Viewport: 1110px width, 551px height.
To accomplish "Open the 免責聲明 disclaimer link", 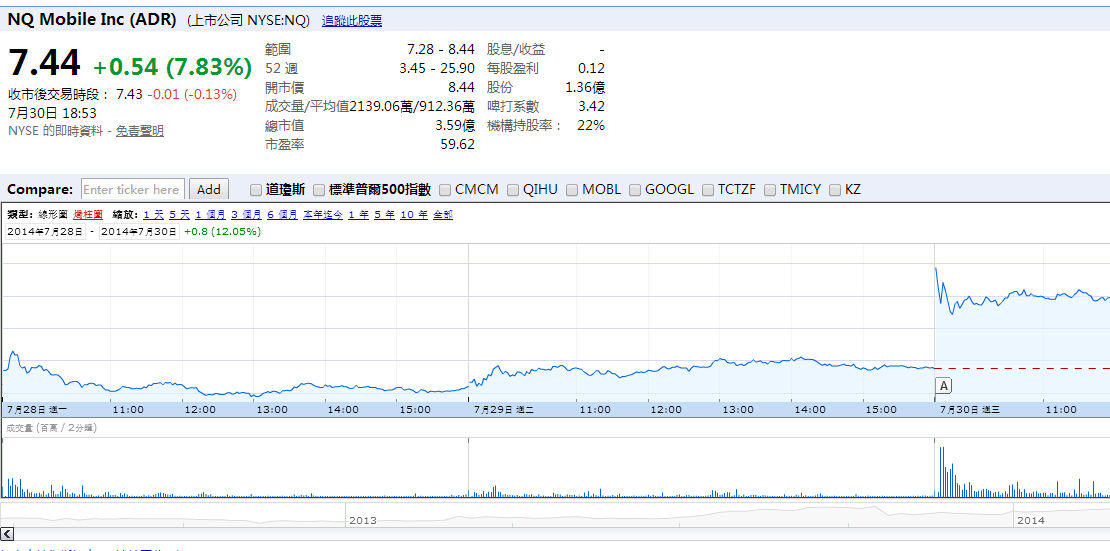I will point(140,131).
